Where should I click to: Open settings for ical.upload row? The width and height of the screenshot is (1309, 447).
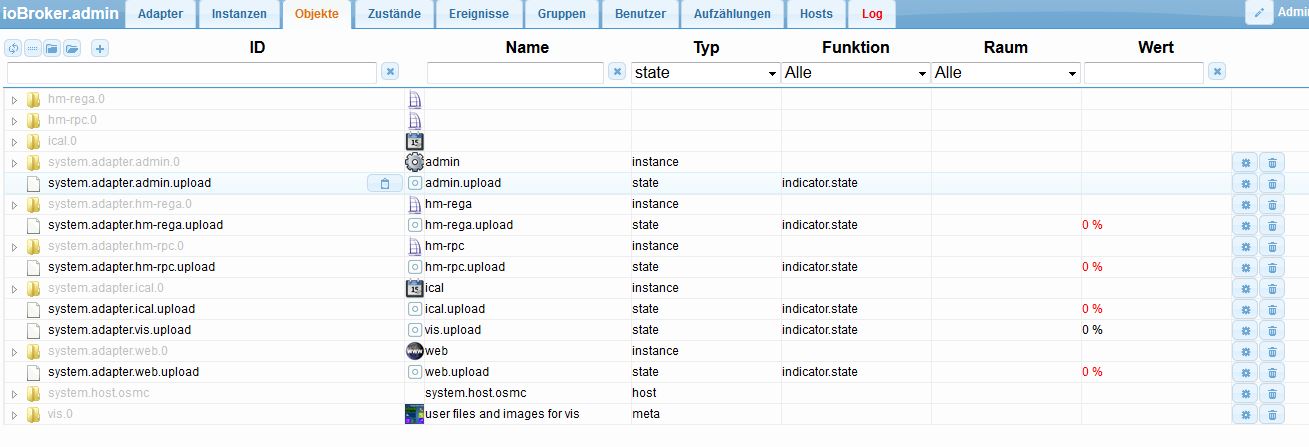pyautogui.click(x=1245, y=309)
